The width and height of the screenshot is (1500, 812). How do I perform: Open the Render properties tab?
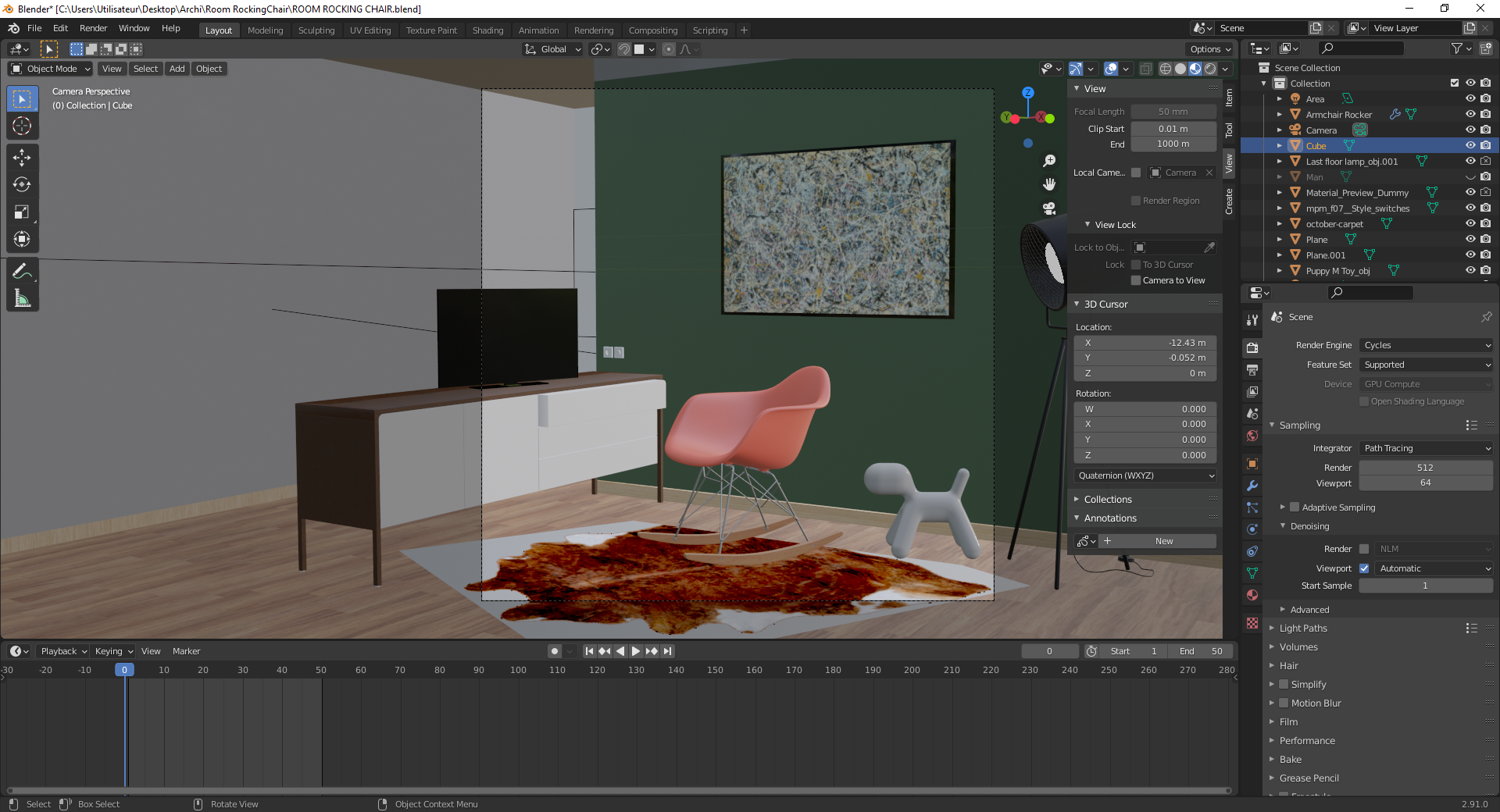(1252, 348)
